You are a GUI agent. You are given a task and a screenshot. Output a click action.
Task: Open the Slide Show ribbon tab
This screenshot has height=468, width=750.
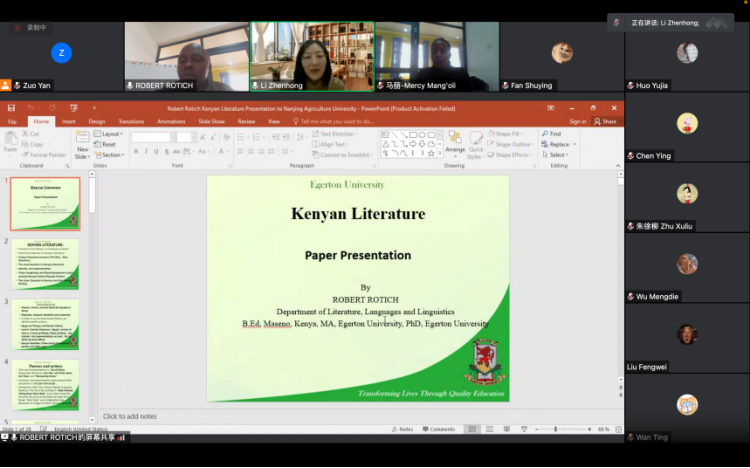coord(211,121)
